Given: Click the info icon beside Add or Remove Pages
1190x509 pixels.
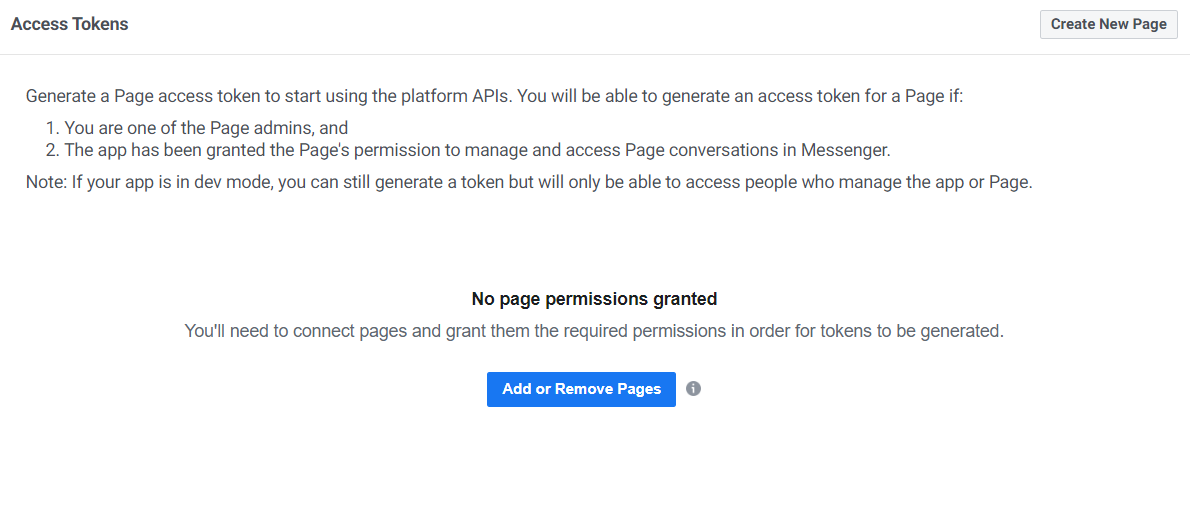Looking at the screenshot, I should click(x=694, y=389).
